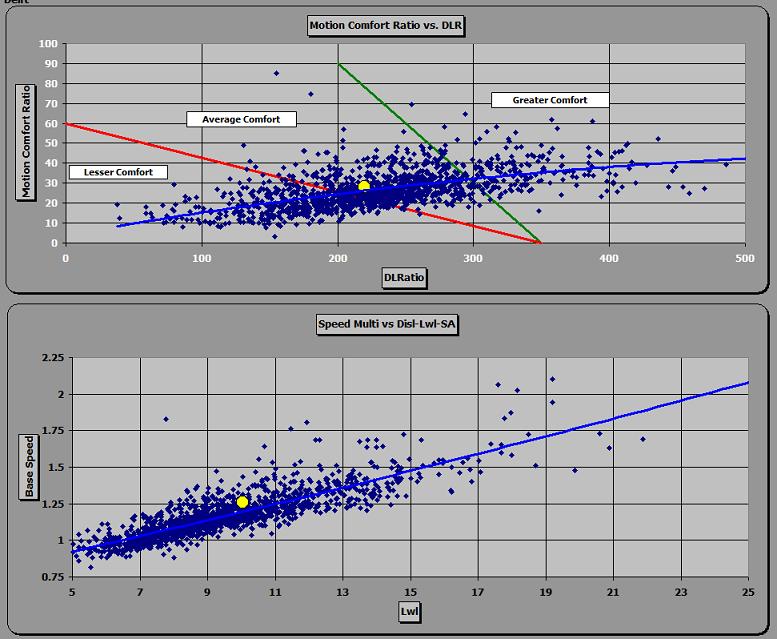Viewport: 777px width, 639px height.
Task: Select the 'Motion Comfort Ratio' vertical axis title
Action: pos(26,142)
